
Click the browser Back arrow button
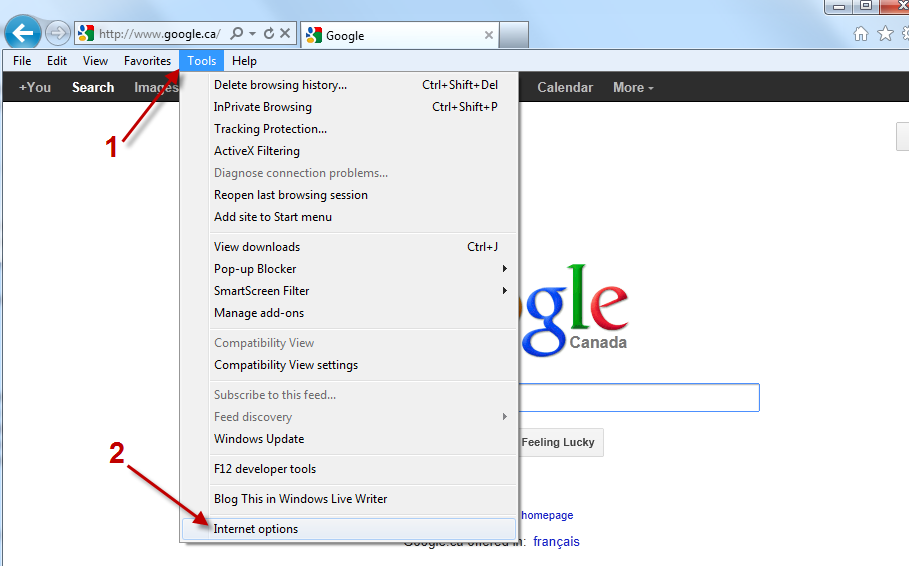23,32
